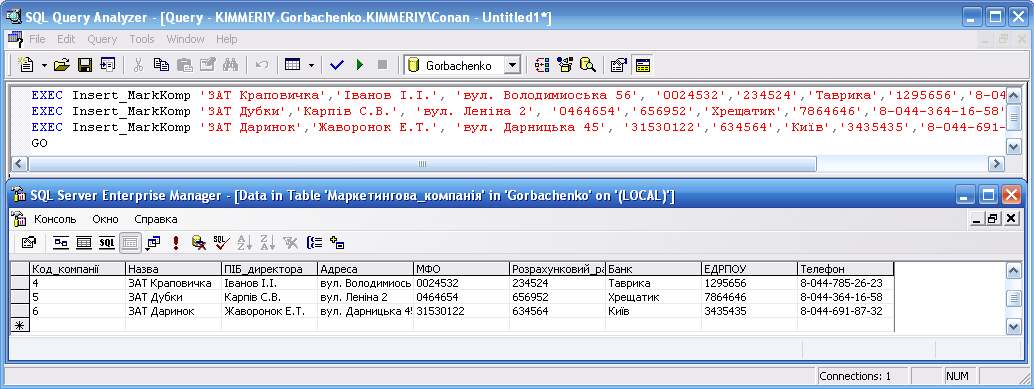Click the Verify SQL checkmark icon
Image resolution: width=1034 pixels, height=389 pixels.
tap(221, 243)
